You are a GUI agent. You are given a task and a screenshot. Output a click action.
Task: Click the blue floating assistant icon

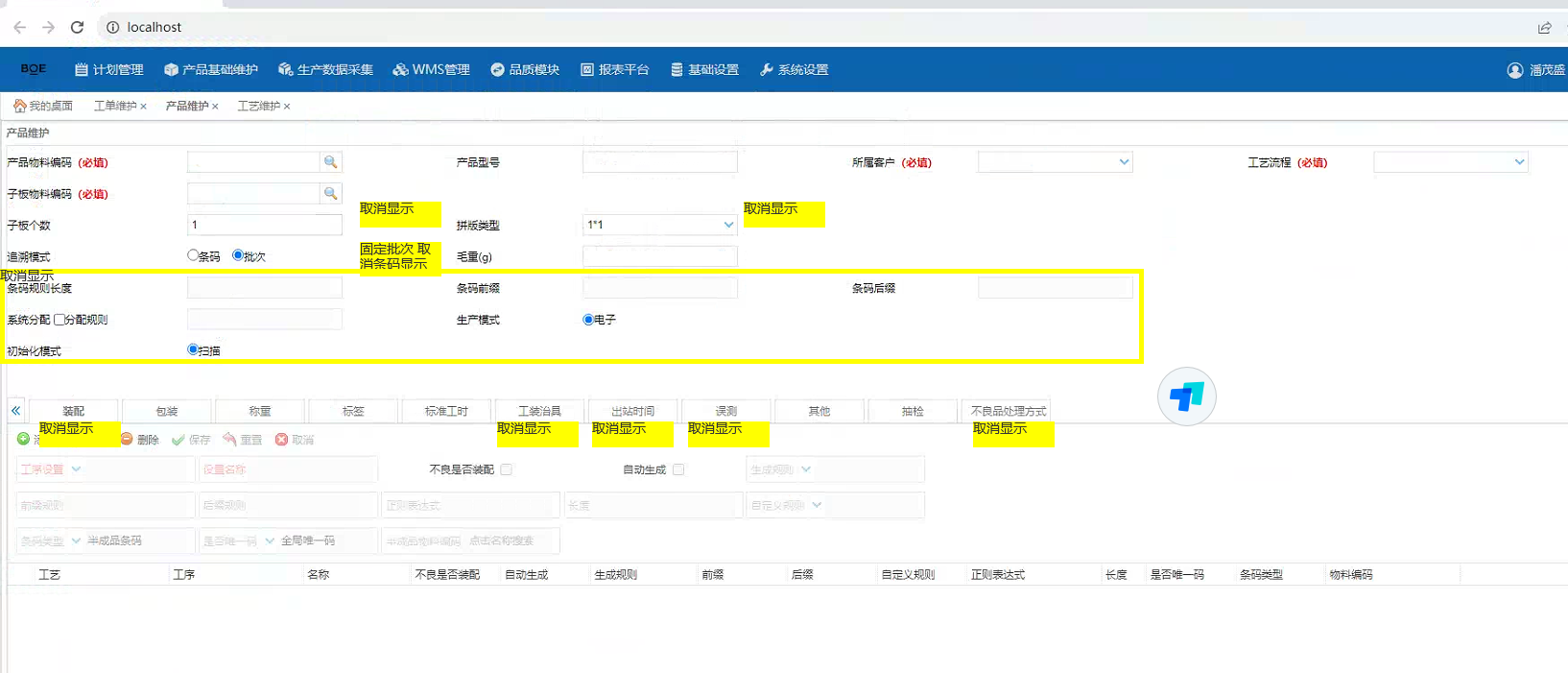1186,396
